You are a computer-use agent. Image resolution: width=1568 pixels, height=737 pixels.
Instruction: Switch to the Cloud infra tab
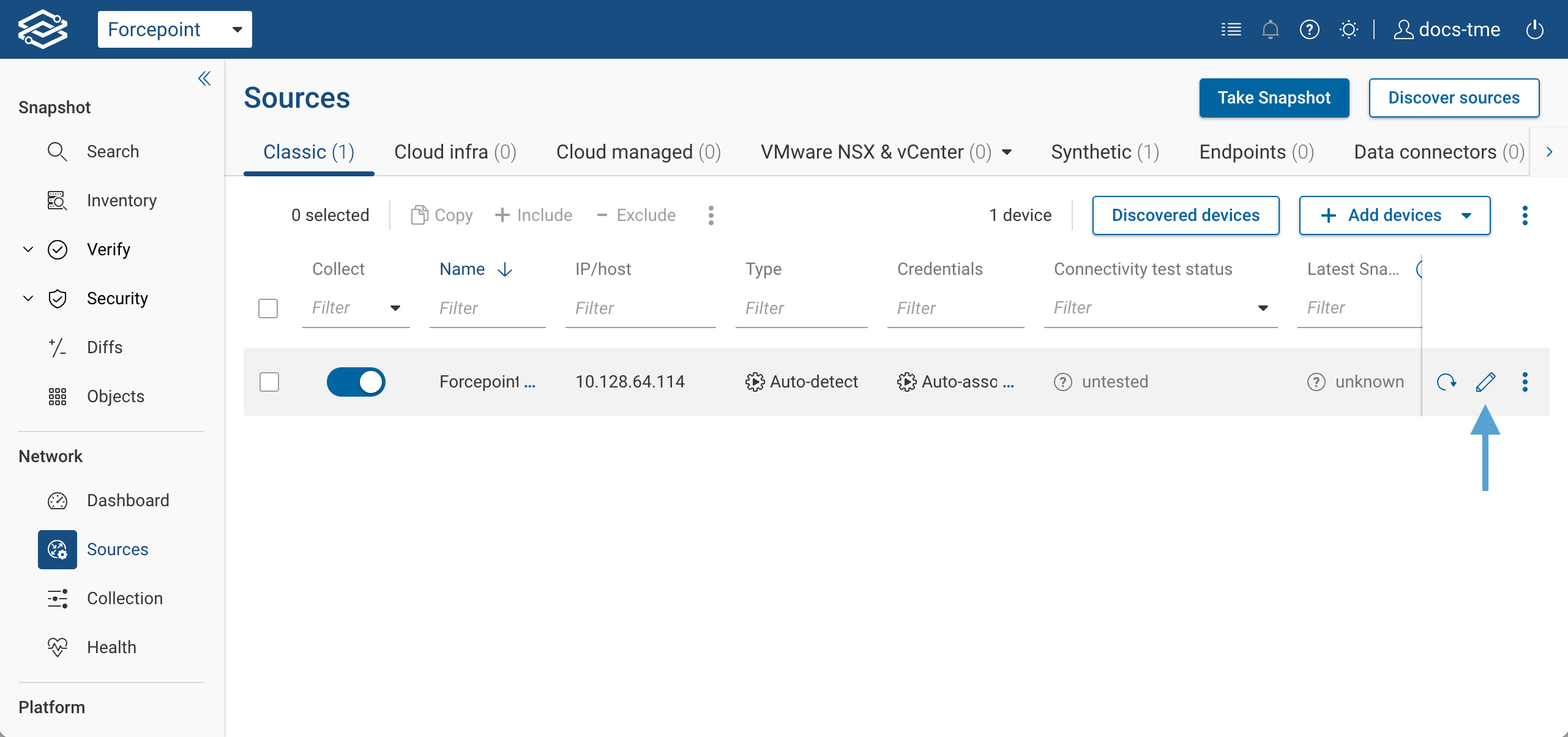click(x=455, y=152)
